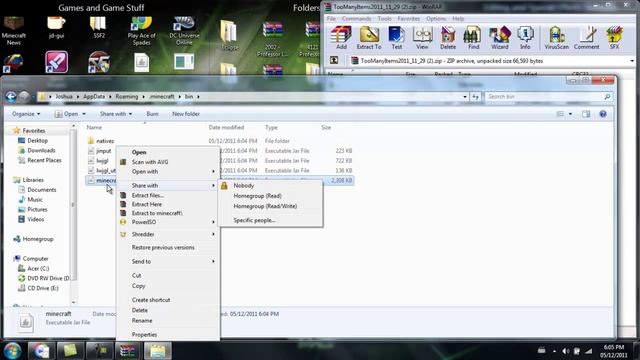Expand the address bar history dropdown
The image size is (640, 360).
pos(465,97)
